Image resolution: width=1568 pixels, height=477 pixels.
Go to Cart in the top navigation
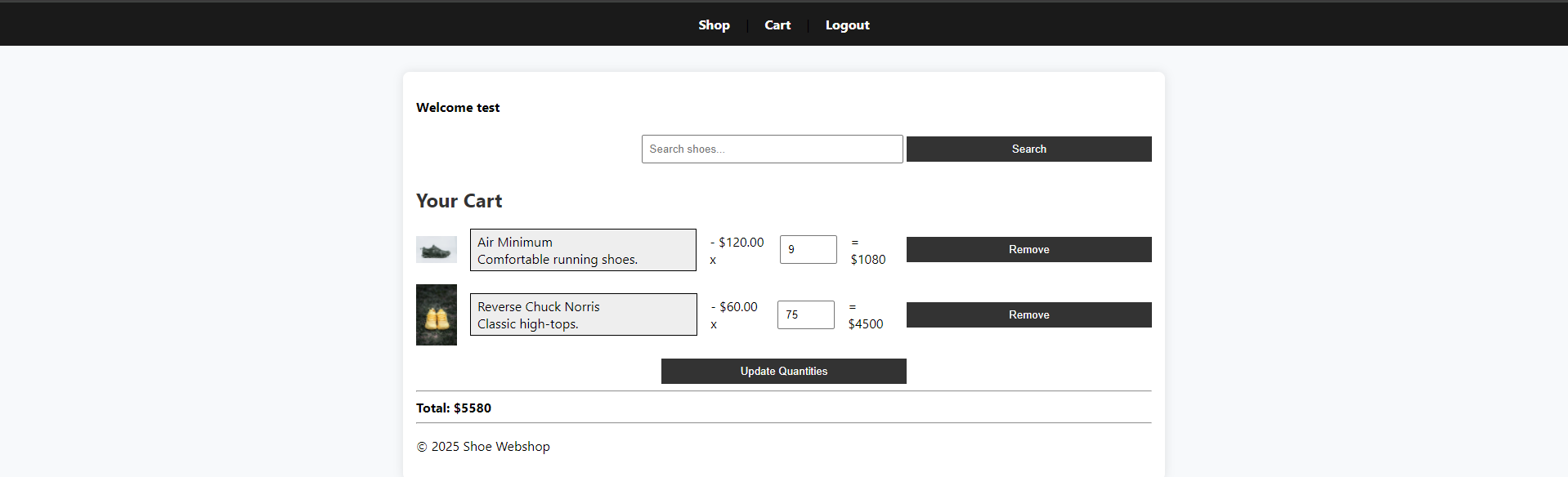(x=777, y=25)
